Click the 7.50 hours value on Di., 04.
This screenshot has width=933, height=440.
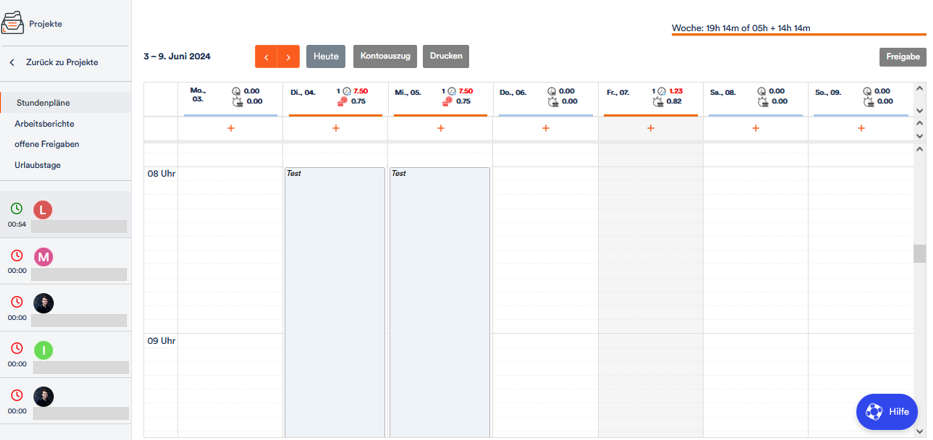(x=361, y=91)
